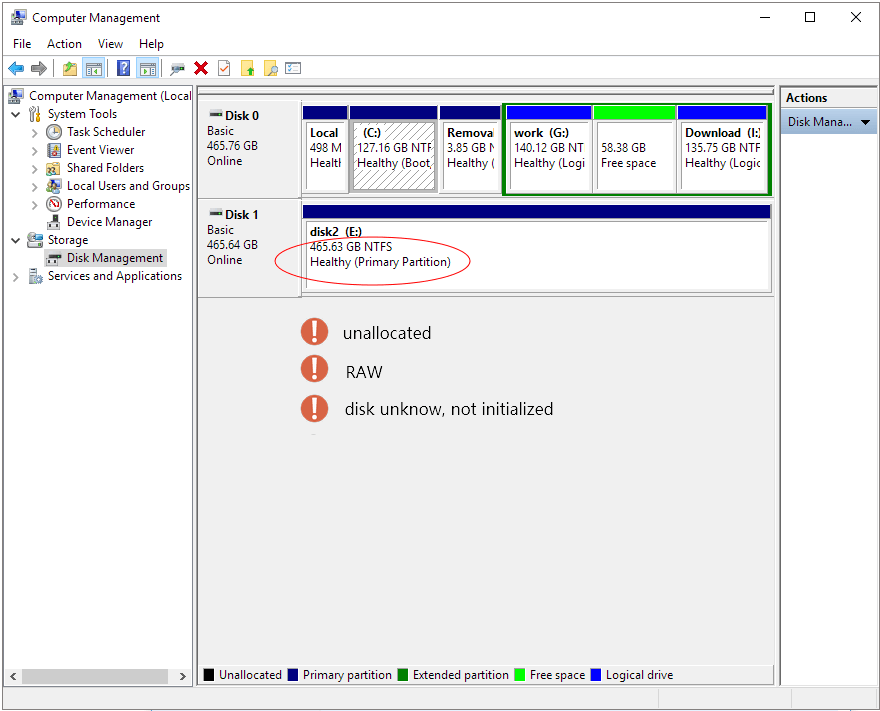880x711 pixels.
Task: Toggle the Show/Hide Console Tree icon
Action: tap(94, 68)
